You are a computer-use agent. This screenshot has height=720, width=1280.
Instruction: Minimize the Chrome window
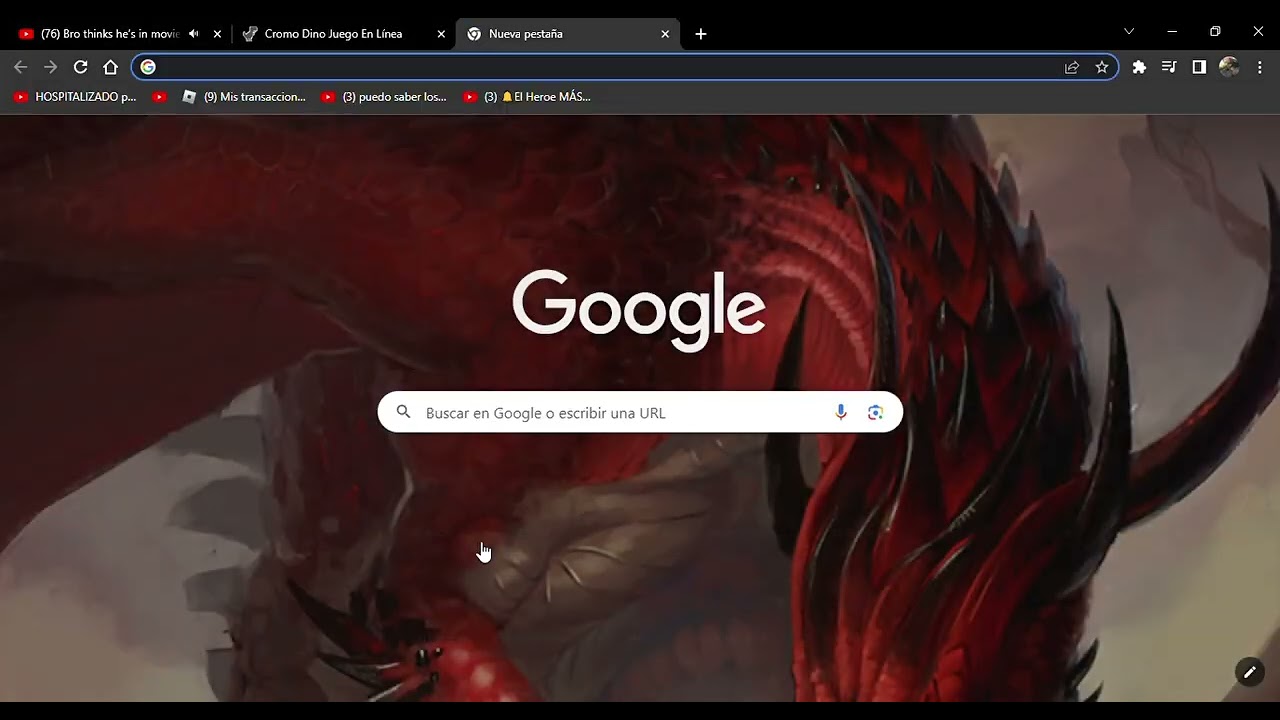(1172, 32)
